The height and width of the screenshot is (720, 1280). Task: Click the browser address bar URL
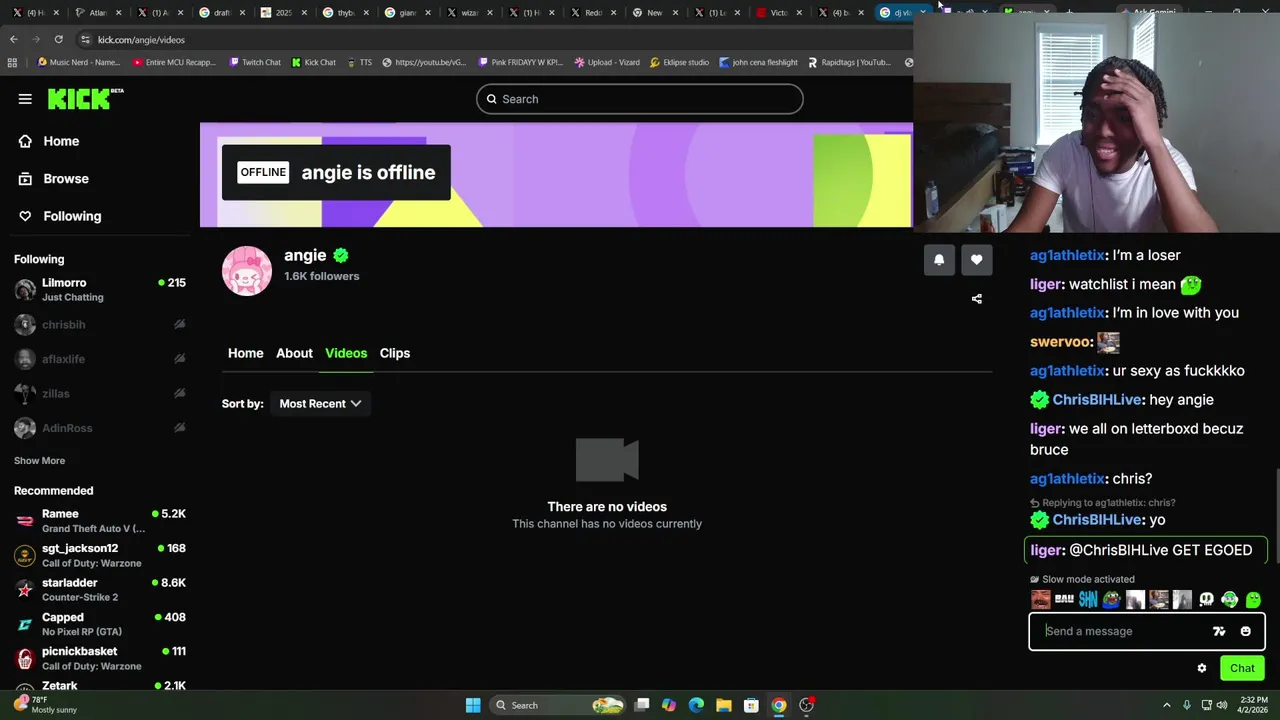pos(141,40)
